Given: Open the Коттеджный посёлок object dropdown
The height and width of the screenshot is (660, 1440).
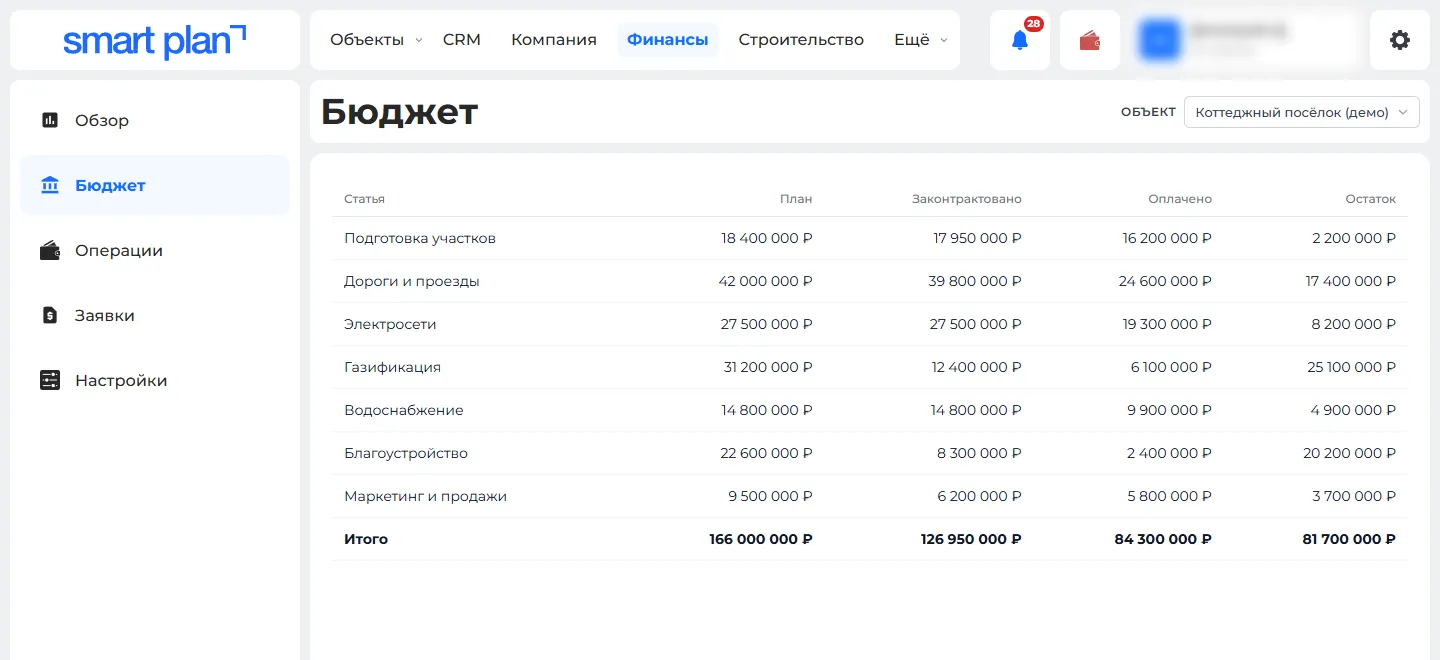Looking at the screenshot, I should (1302, 112).
